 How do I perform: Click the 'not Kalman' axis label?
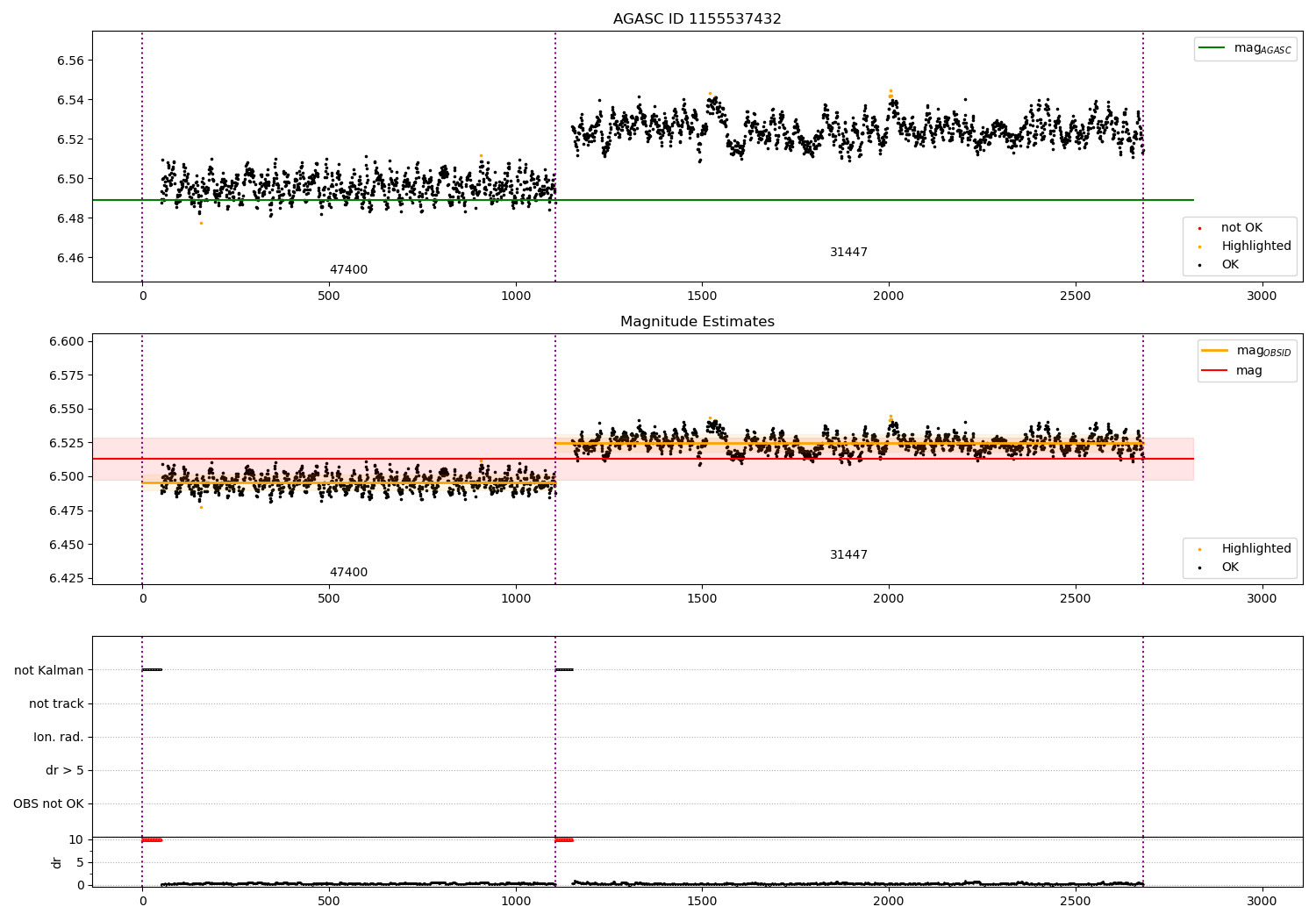coord(49,670)
